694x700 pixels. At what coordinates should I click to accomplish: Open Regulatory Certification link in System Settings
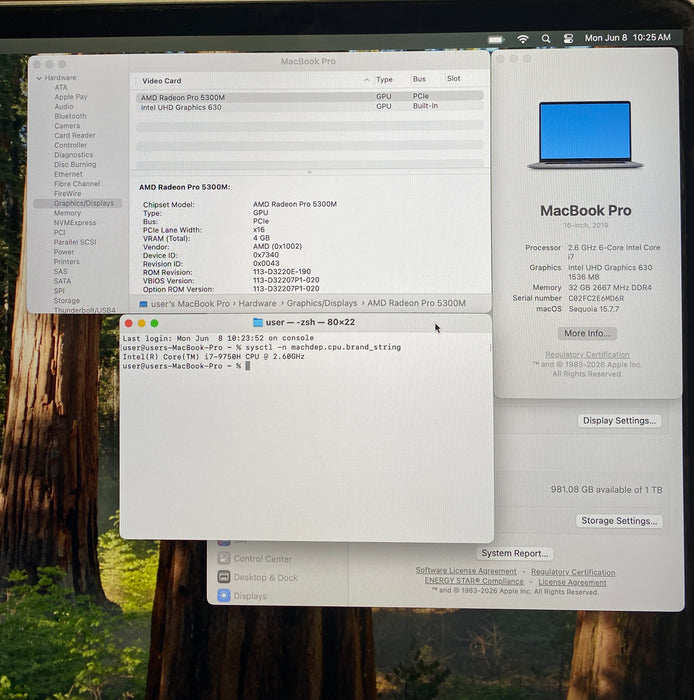tap(573, 572)
